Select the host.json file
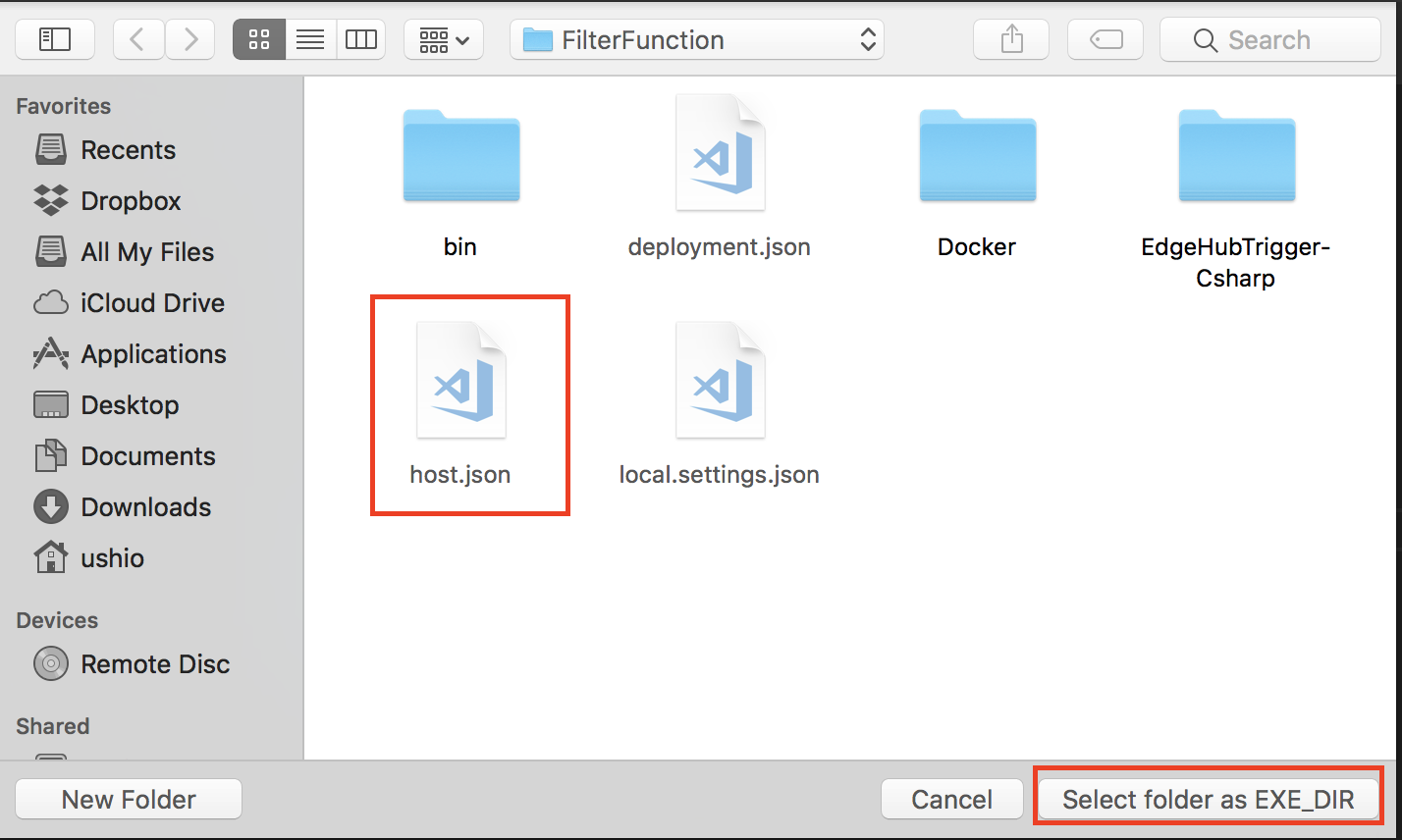 [x=460, y=404]
